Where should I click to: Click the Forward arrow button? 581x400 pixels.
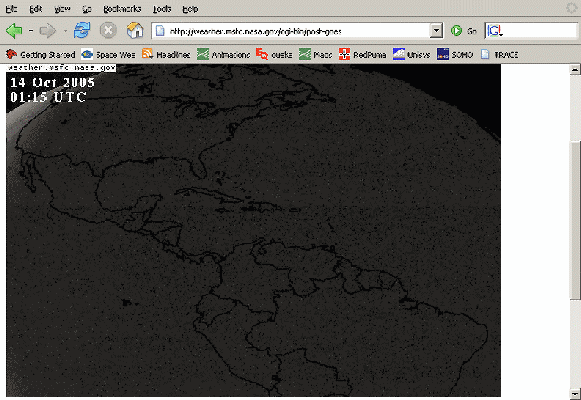47,31
